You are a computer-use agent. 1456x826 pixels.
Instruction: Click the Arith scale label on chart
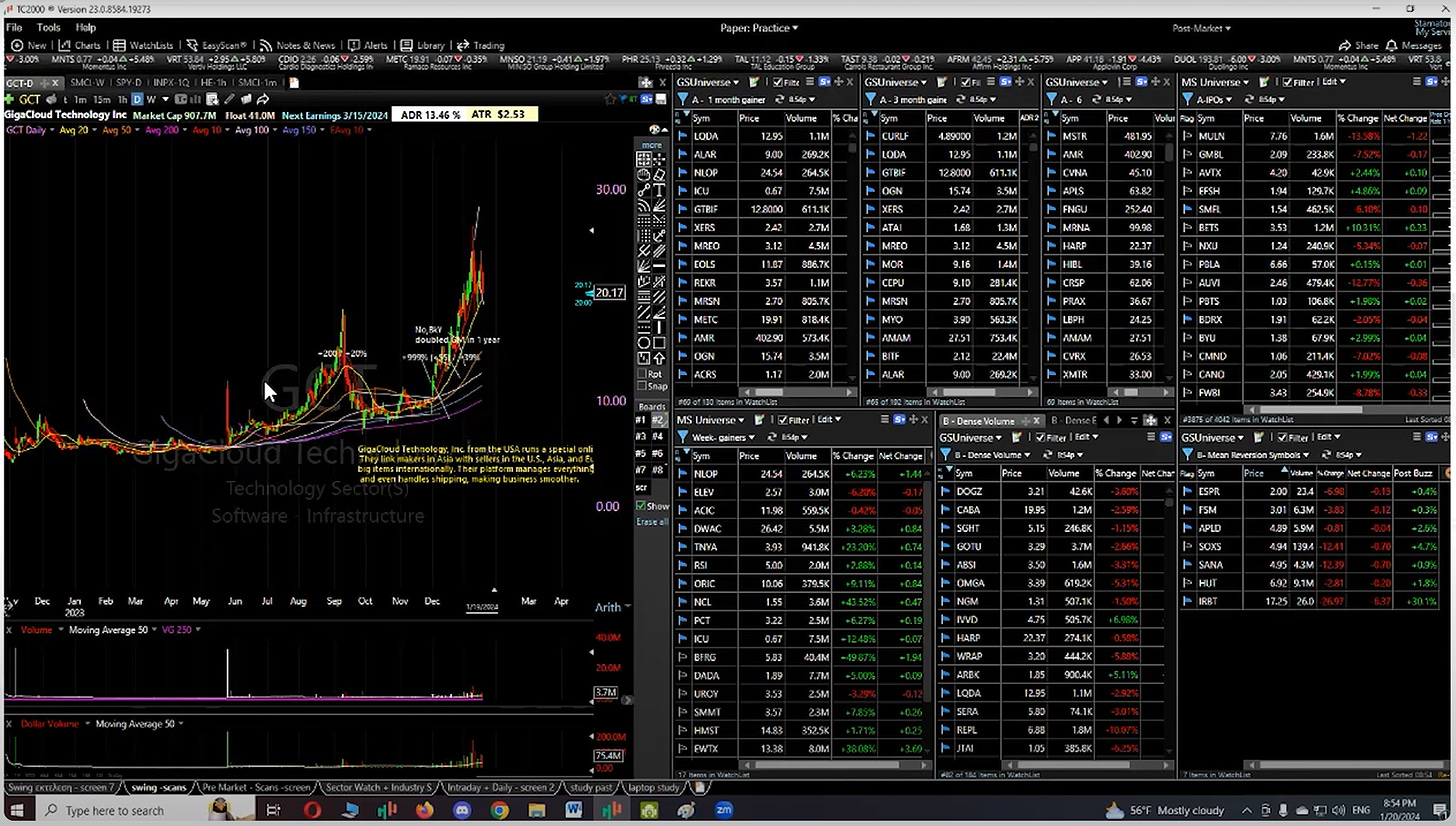pyautogui.click(x=608, y=607)
